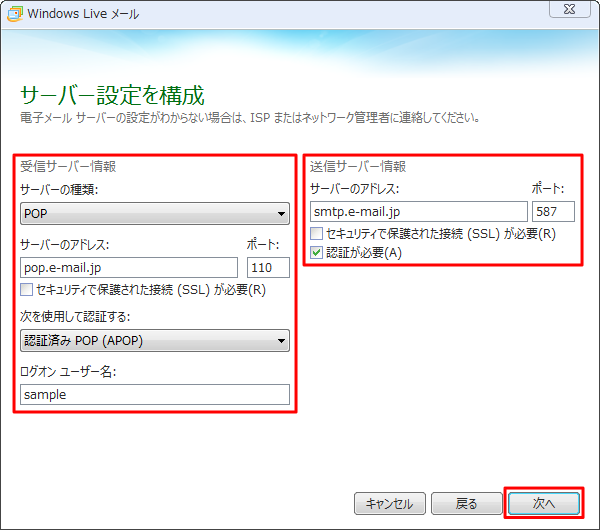Click outgoing server address field smtp.e-mail.jp
The width and height of the screenshot is (600, 530).
point(419,212)
